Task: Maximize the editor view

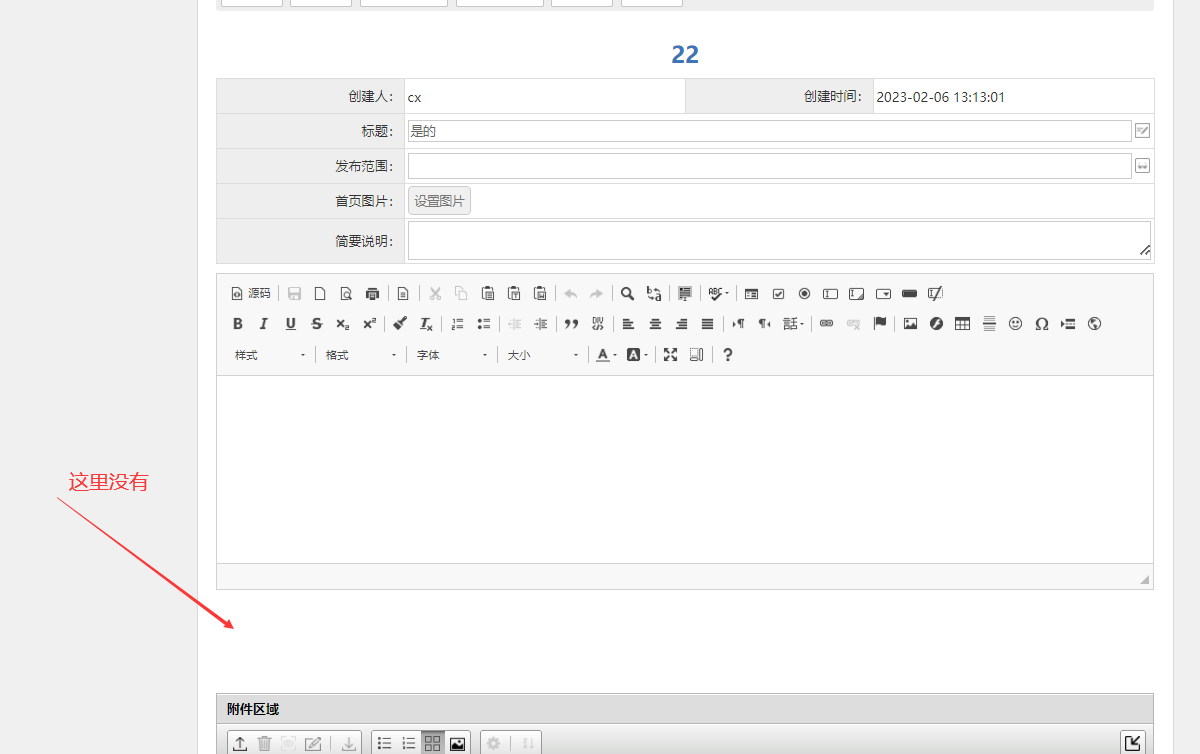Action: [670, 354]
